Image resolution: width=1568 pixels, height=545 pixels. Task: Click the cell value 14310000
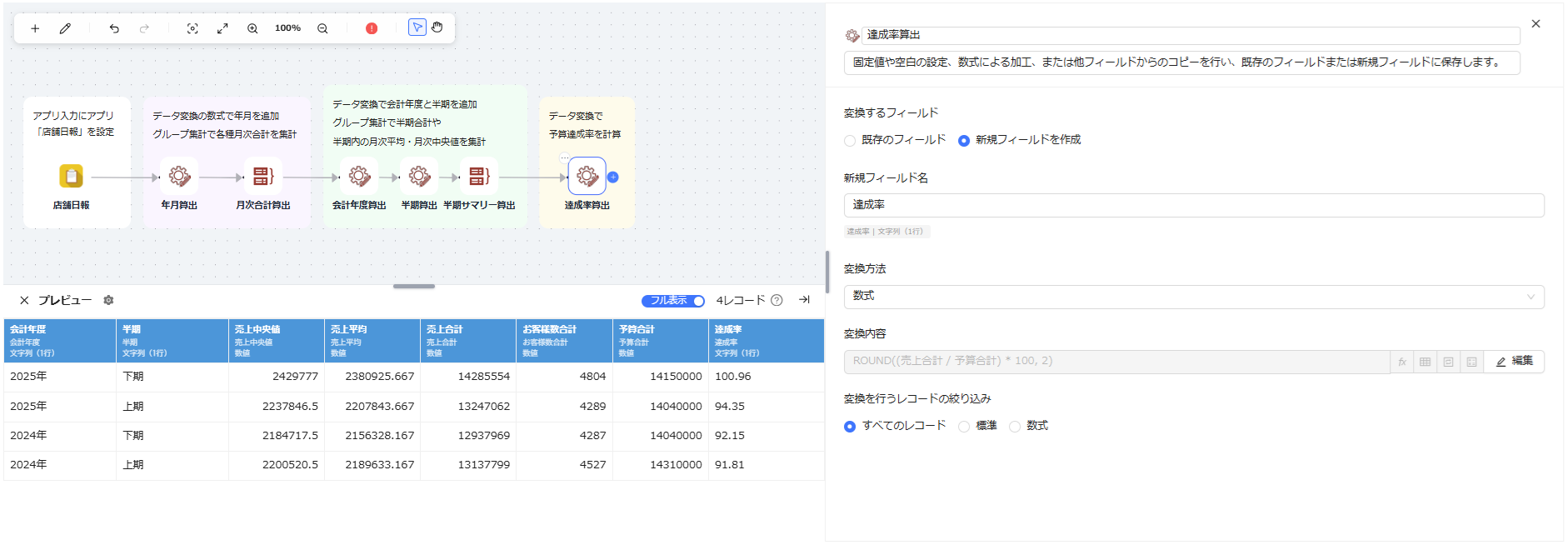676,465
